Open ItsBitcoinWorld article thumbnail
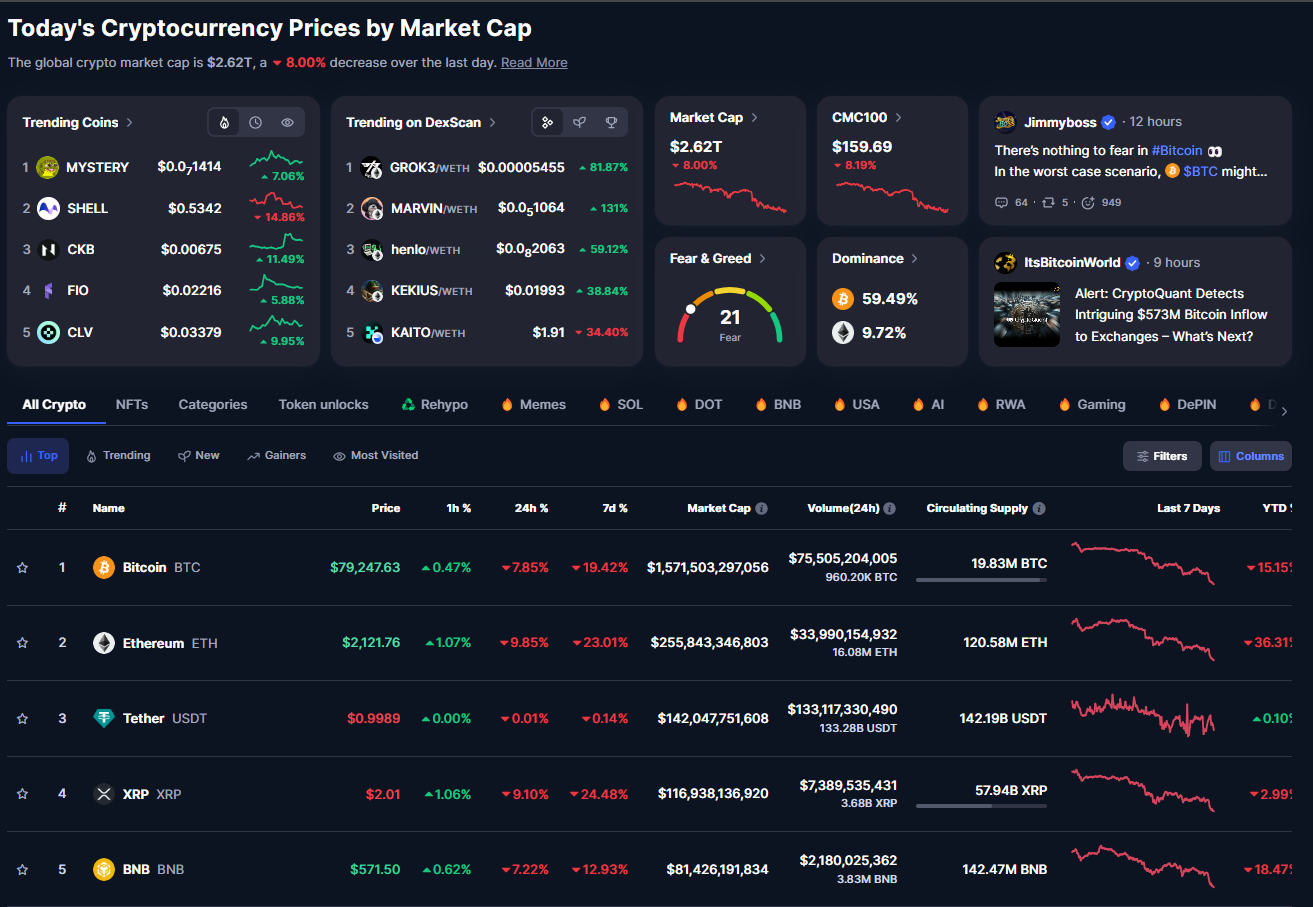The height and width of the screenshot is (907, 1313). coord(1027,315)
